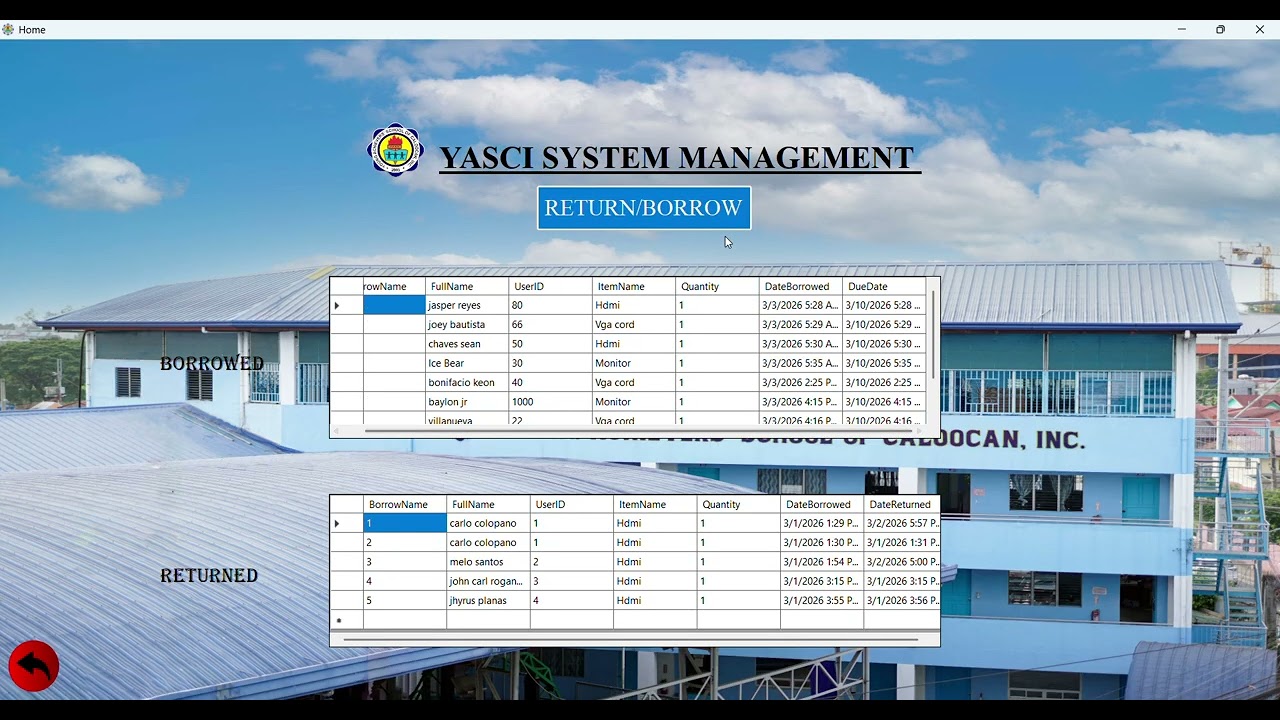Click BorrowName cell 2 in returned table
1280x720 pixels.
pos(405,542)
